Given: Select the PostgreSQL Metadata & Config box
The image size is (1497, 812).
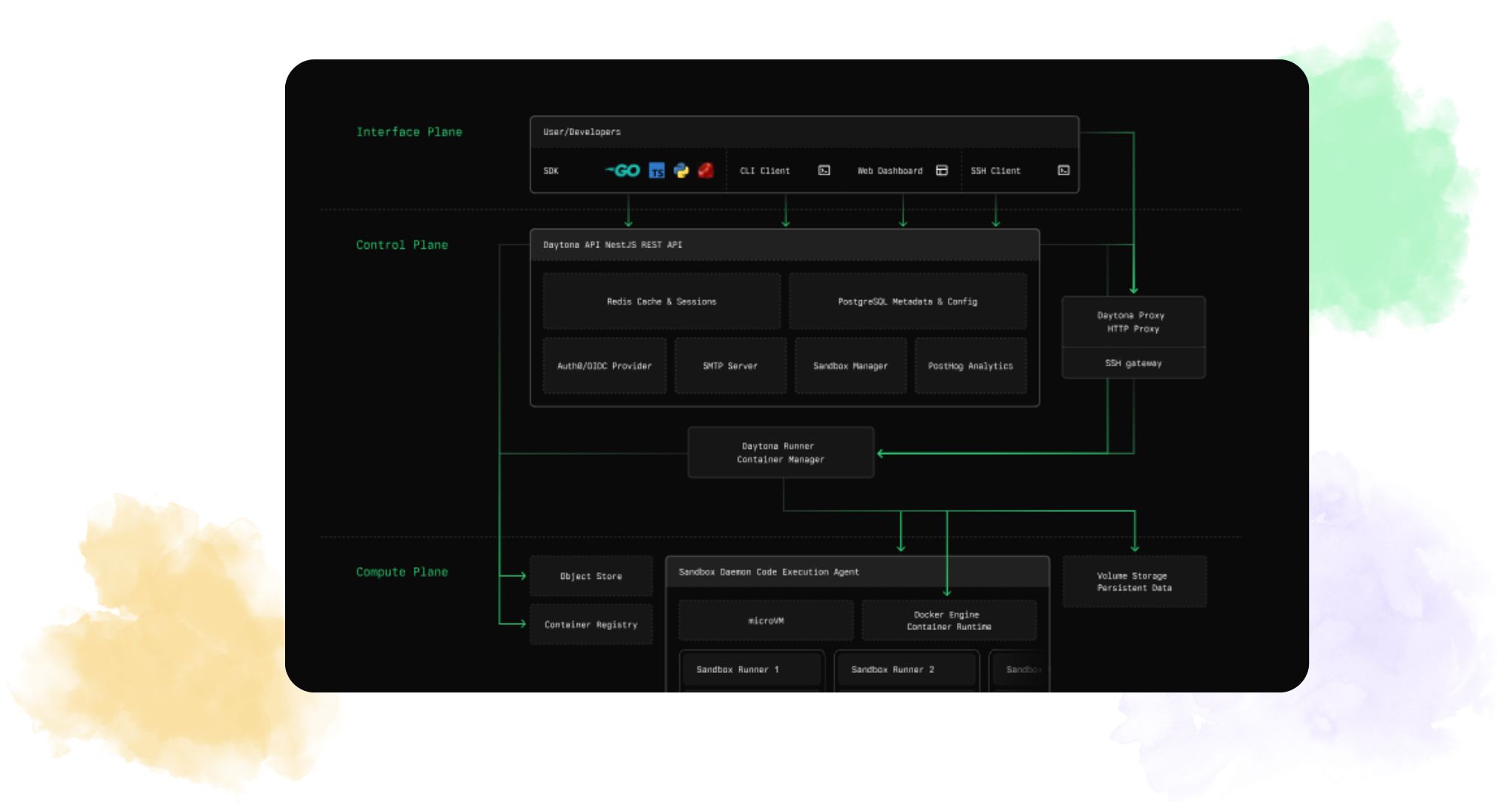Looking at the screenshot, I should (x=907, y=301).
